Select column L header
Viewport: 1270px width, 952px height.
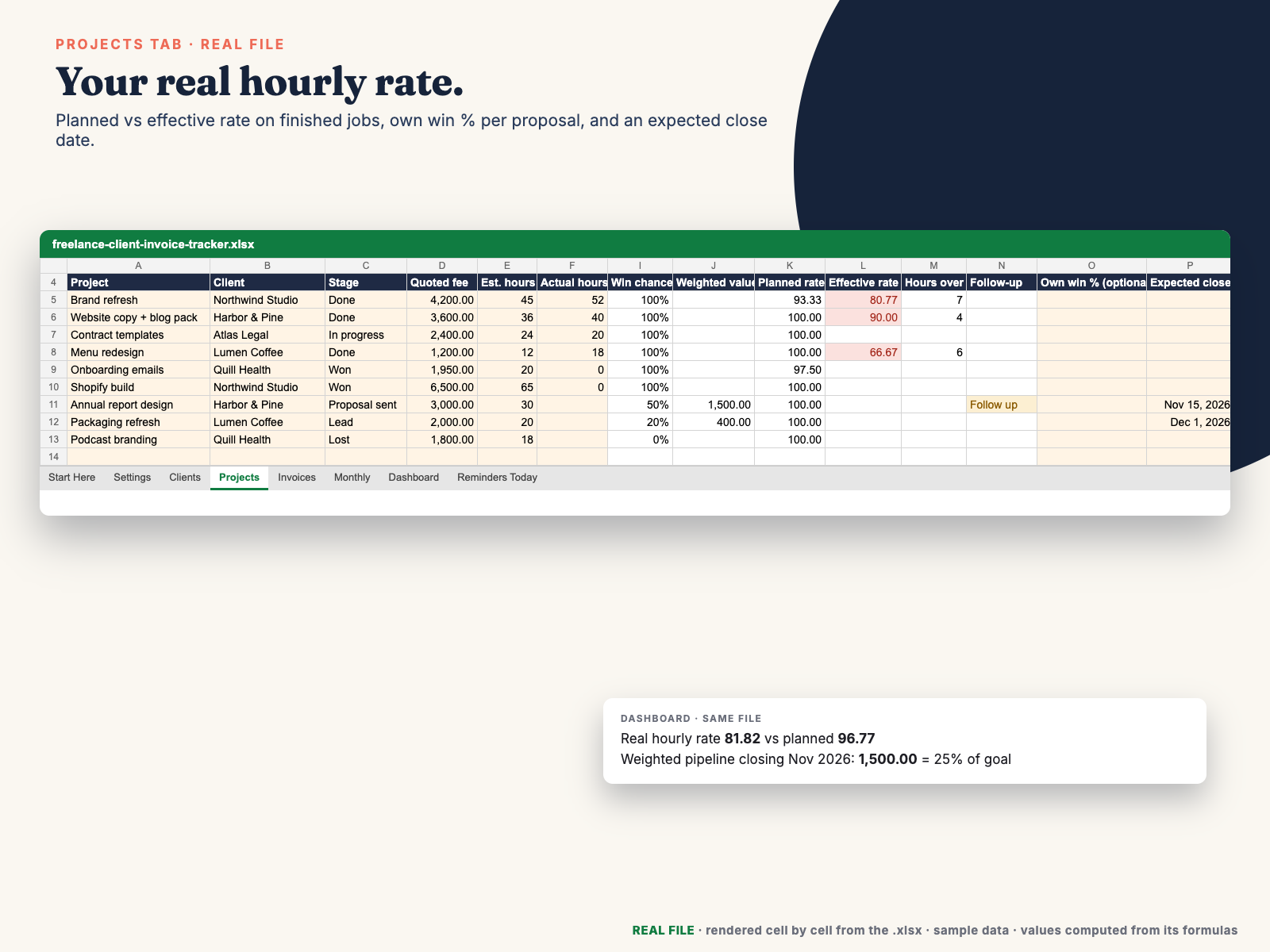[x=863, y=266]
